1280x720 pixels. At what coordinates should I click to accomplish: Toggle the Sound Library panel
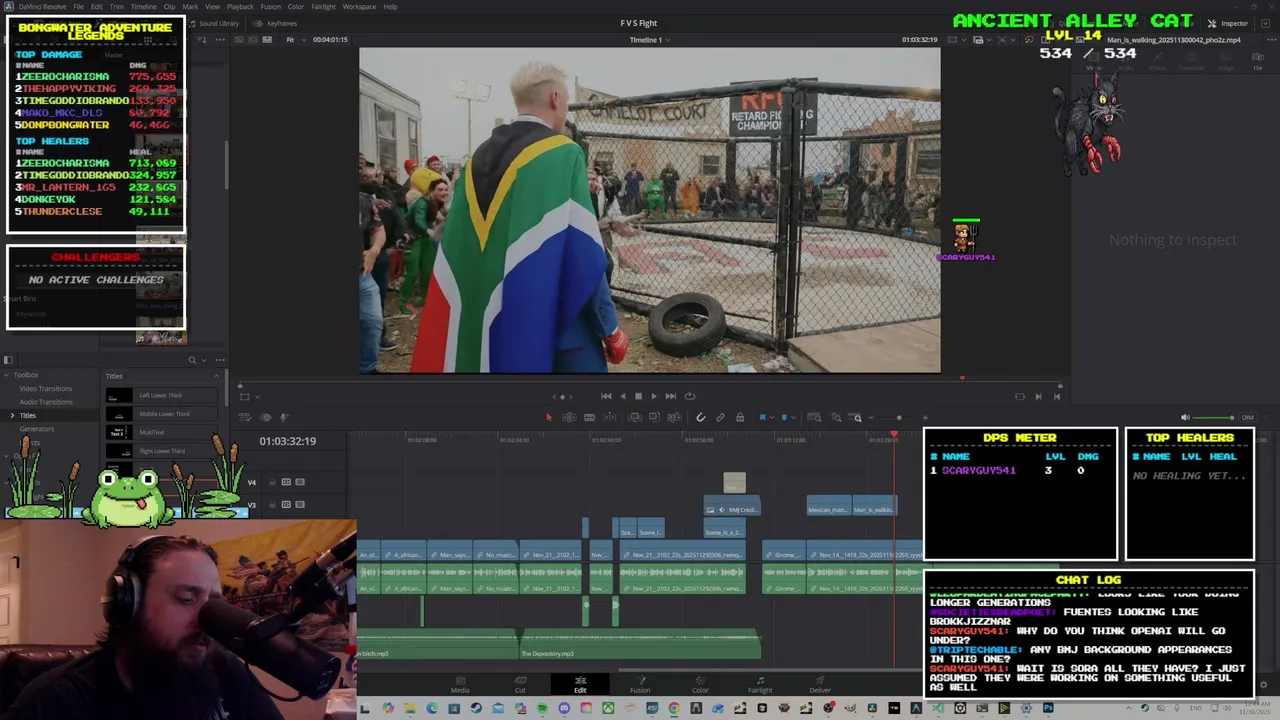214,23
